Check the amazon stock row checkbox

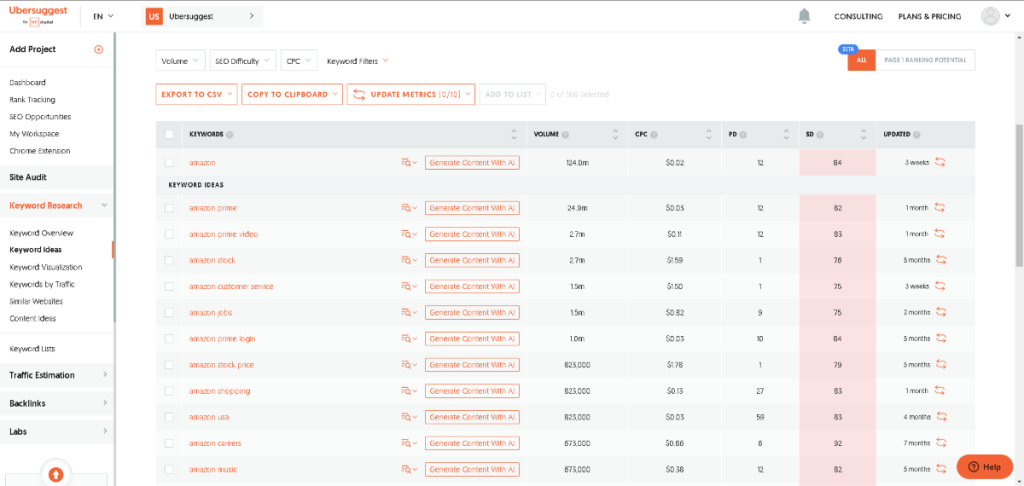pos(169,260)
